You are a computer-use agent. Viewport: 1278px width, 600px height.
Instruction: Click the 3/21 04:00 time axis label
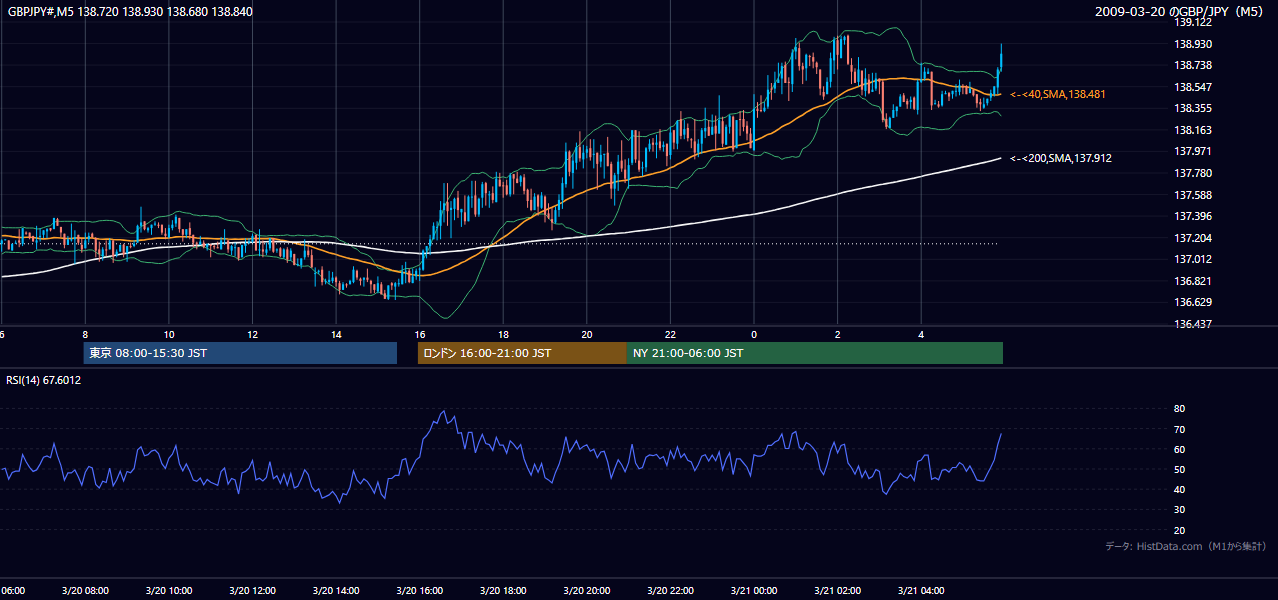click(921, 591)
